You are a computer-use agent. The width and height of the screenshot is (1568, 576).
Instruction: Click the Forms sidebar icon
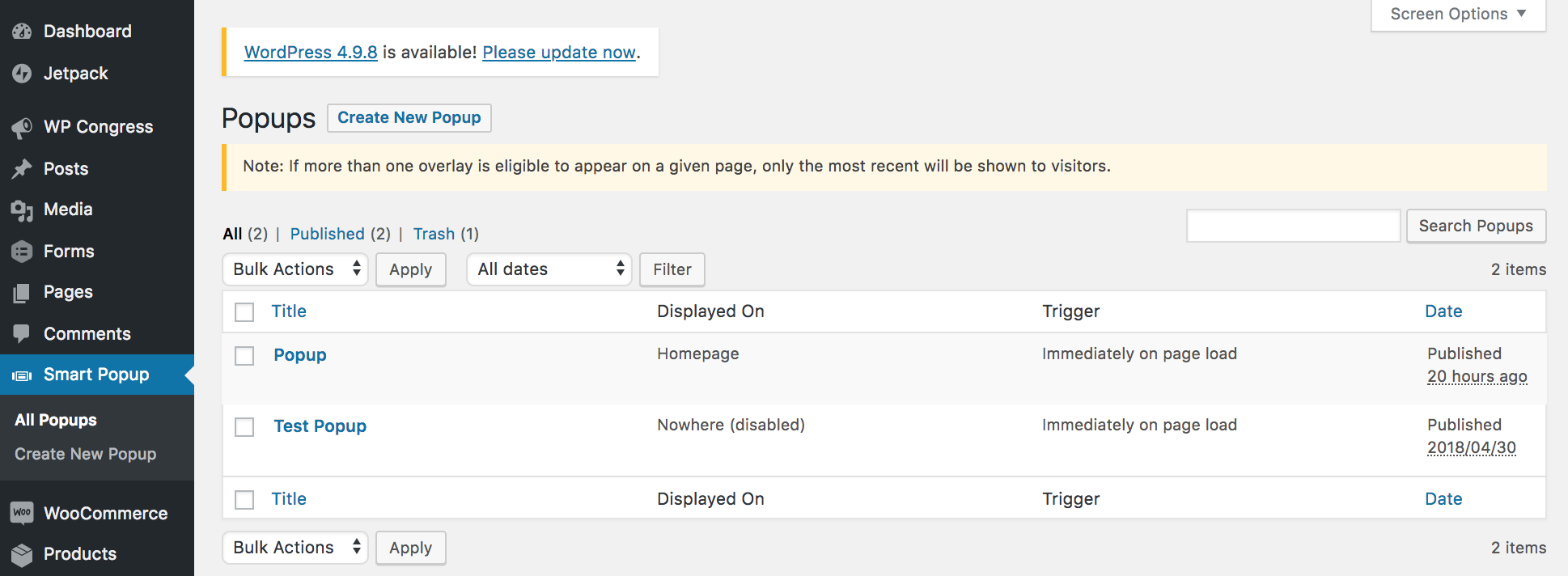[22, 252]
